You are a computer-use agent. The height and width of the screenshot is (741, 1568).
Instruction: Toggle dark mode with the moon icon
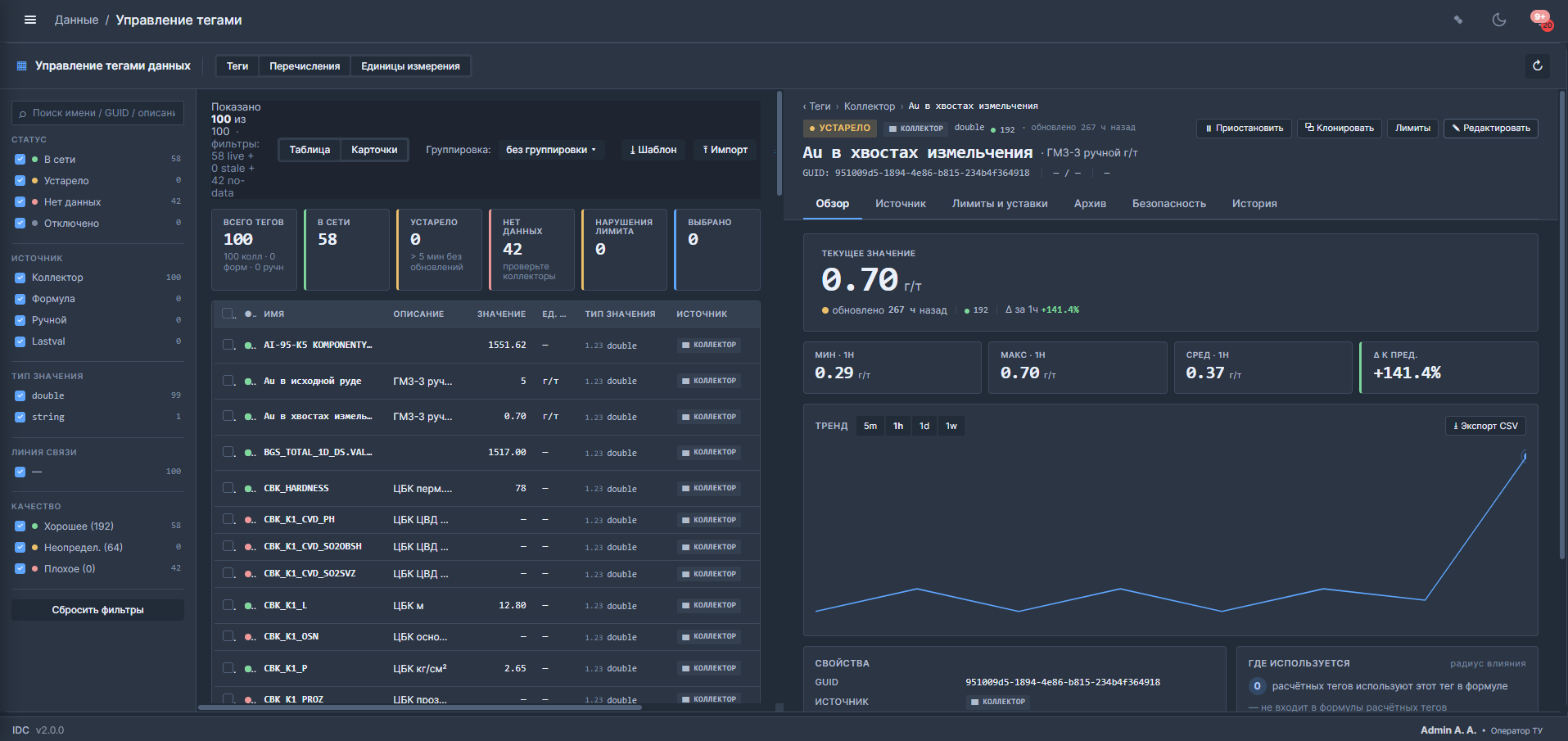click(1499, 20)
